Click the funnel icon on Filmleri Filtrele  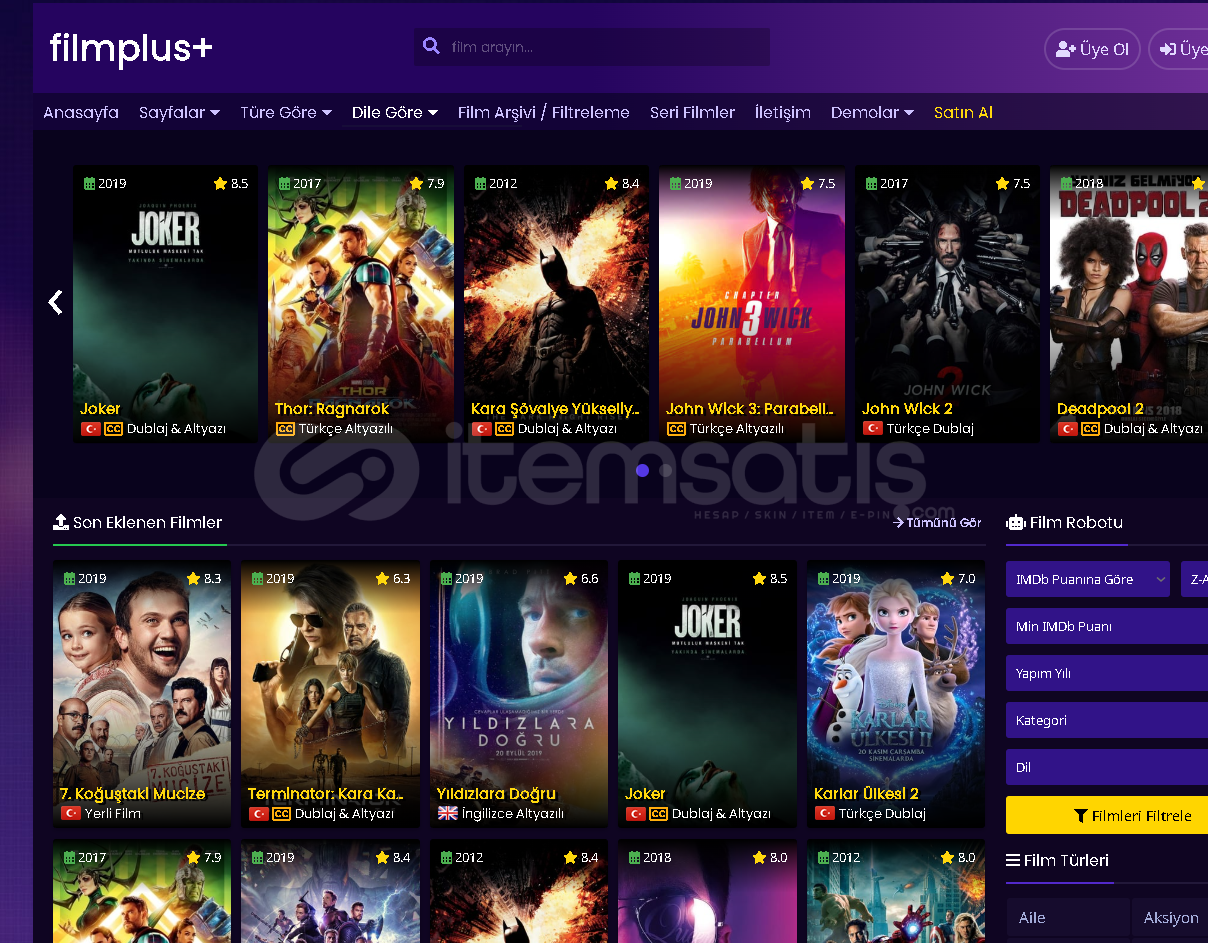click(x=1080, y=816)
